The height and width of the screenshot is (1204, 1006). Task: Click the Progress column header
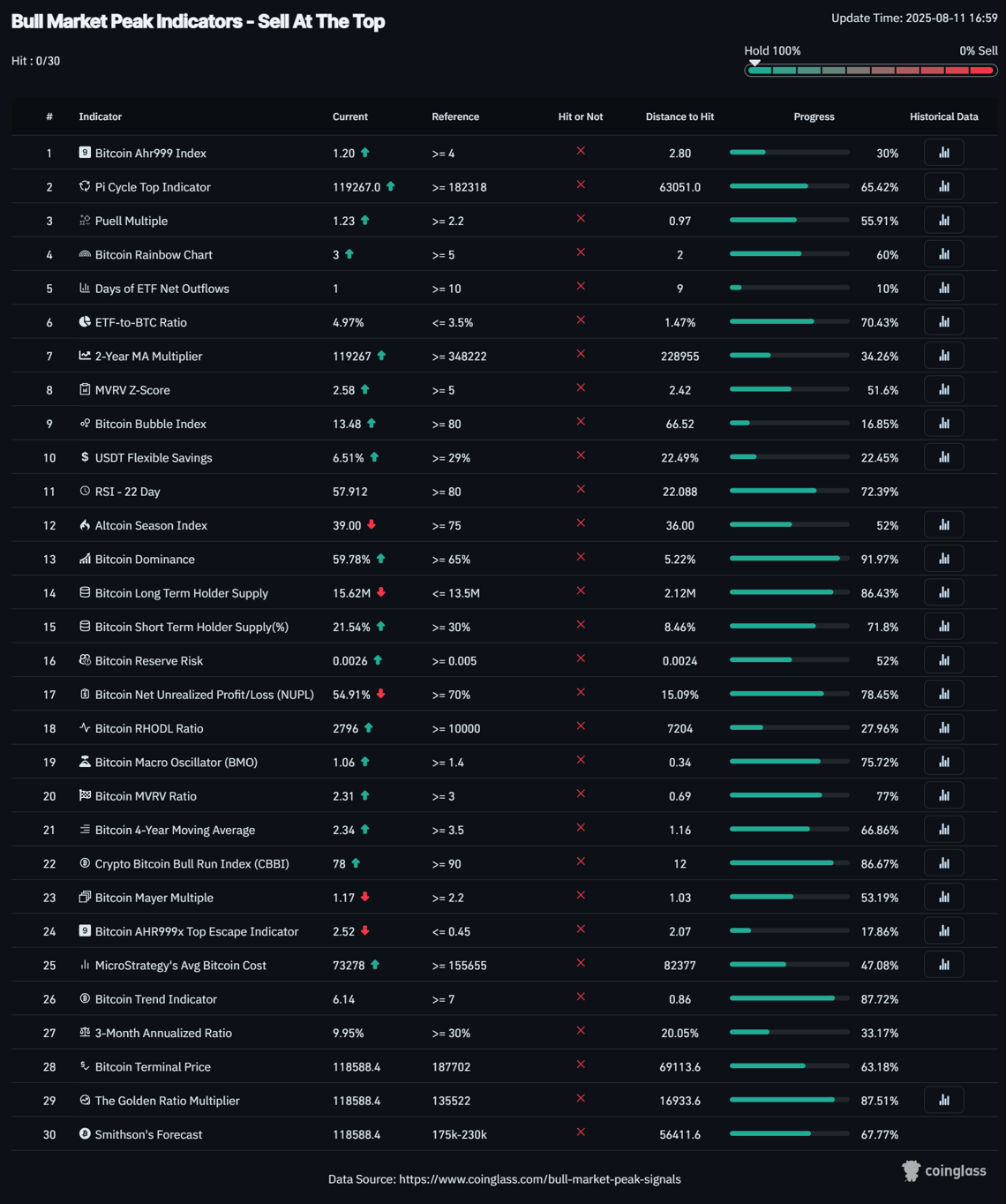click(814, 117)
